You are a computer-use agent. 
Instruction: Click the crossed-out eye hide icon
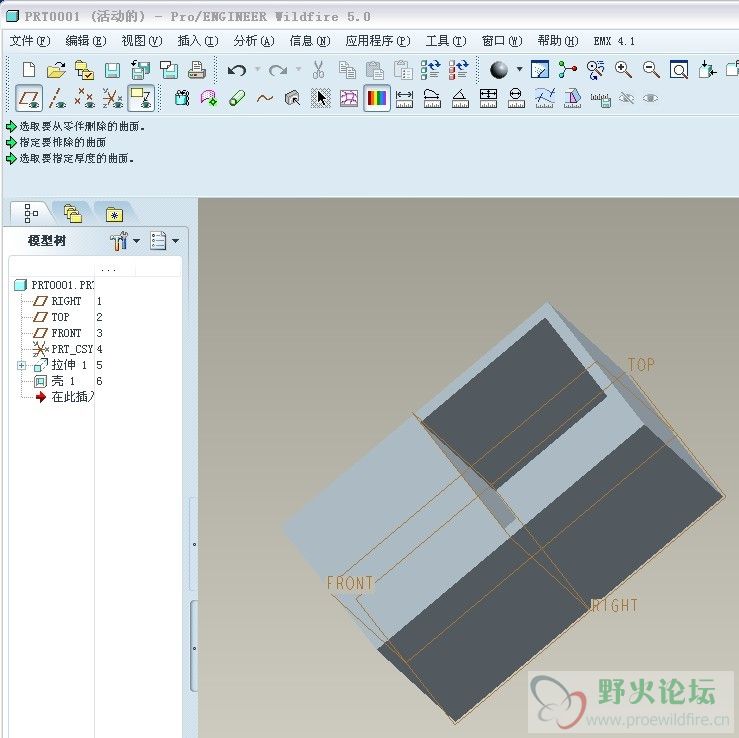626,98
